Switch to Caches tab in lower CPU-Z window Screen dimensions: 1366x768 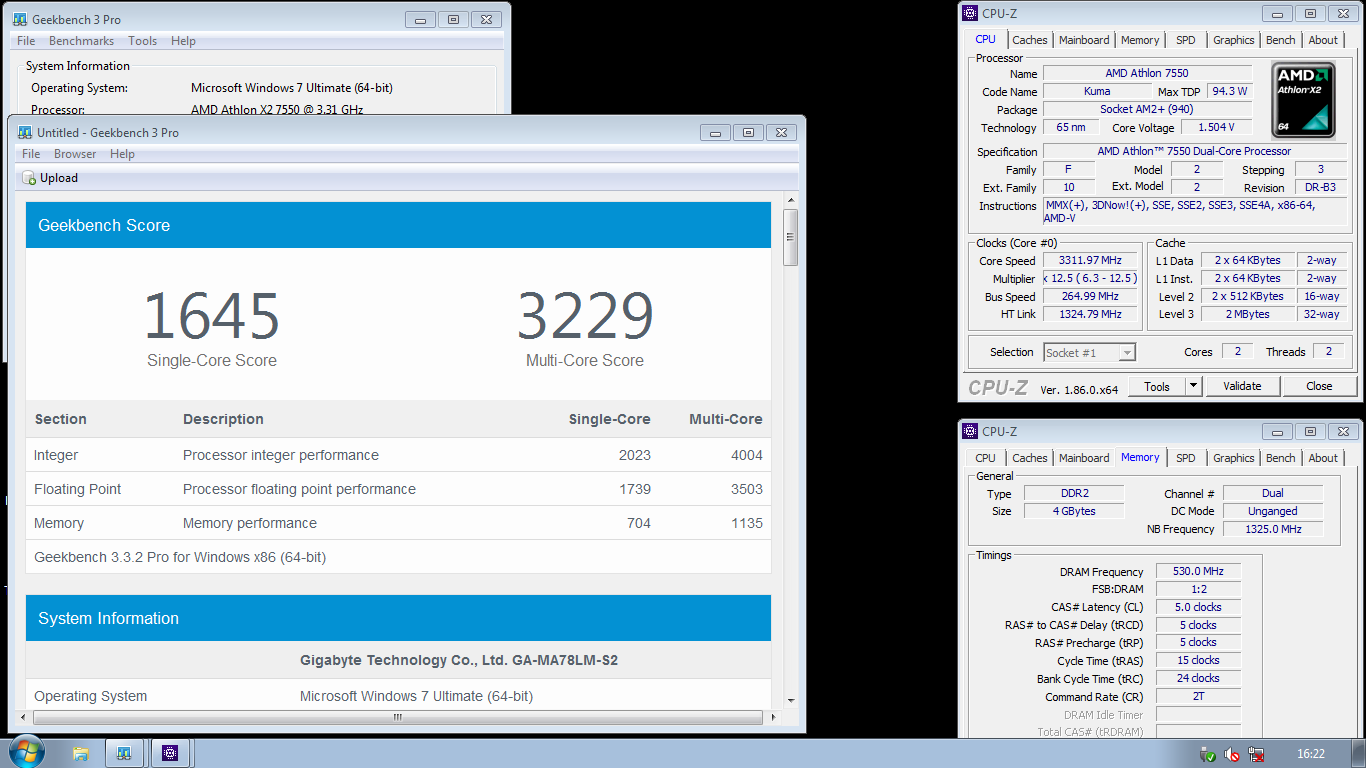coord(1029,458)
